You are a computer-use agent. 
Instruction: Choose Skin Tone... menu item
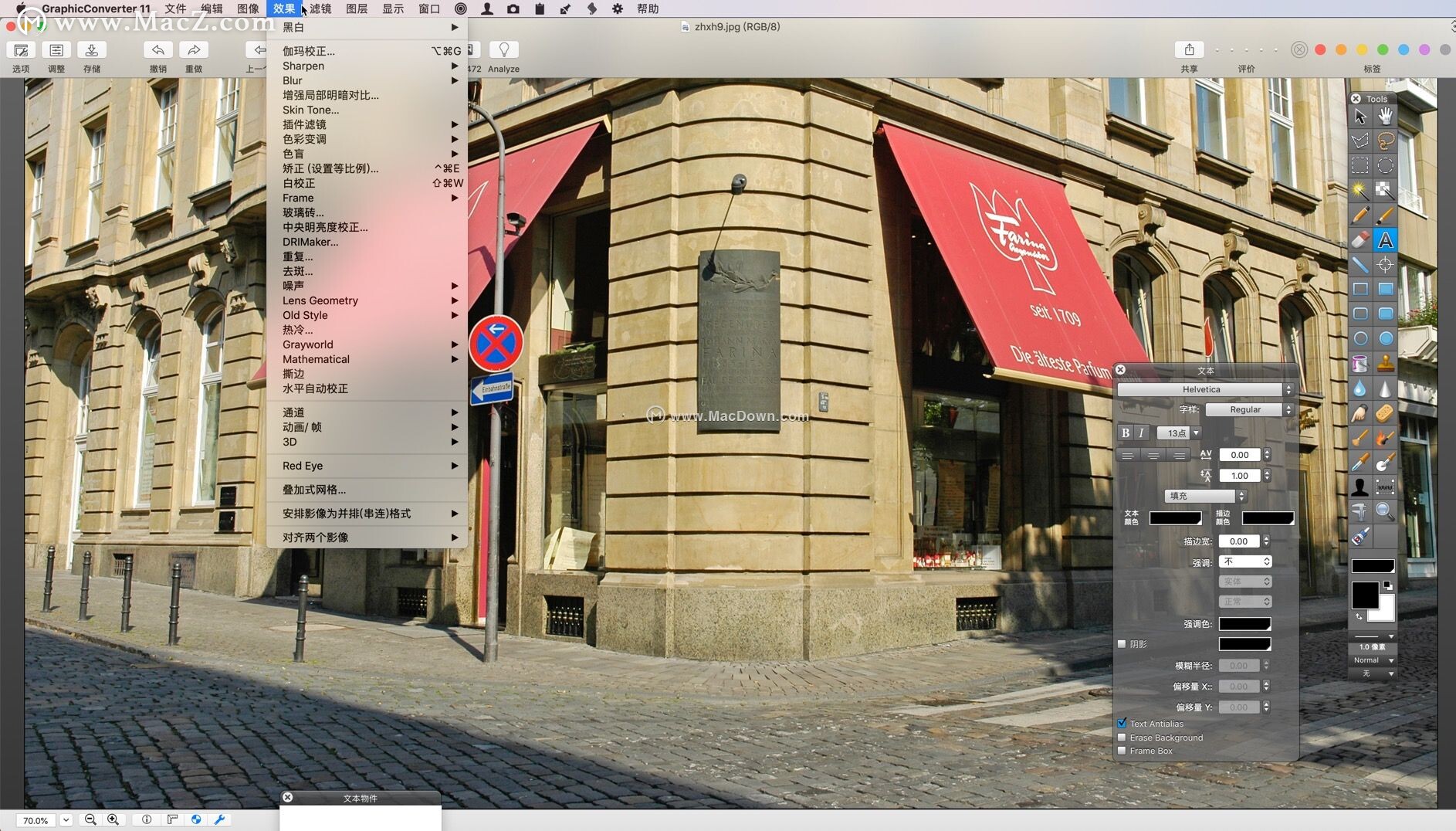click(367, 110)
